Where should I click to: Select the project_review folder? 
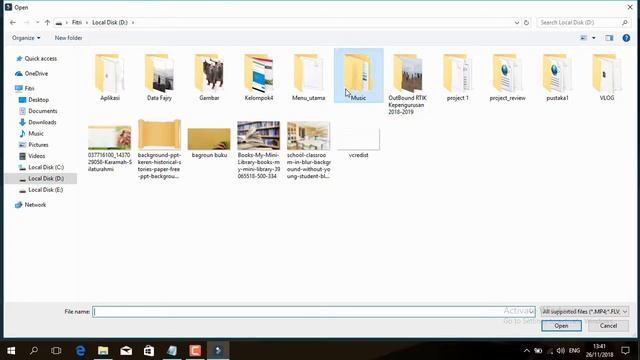(507, 78)
